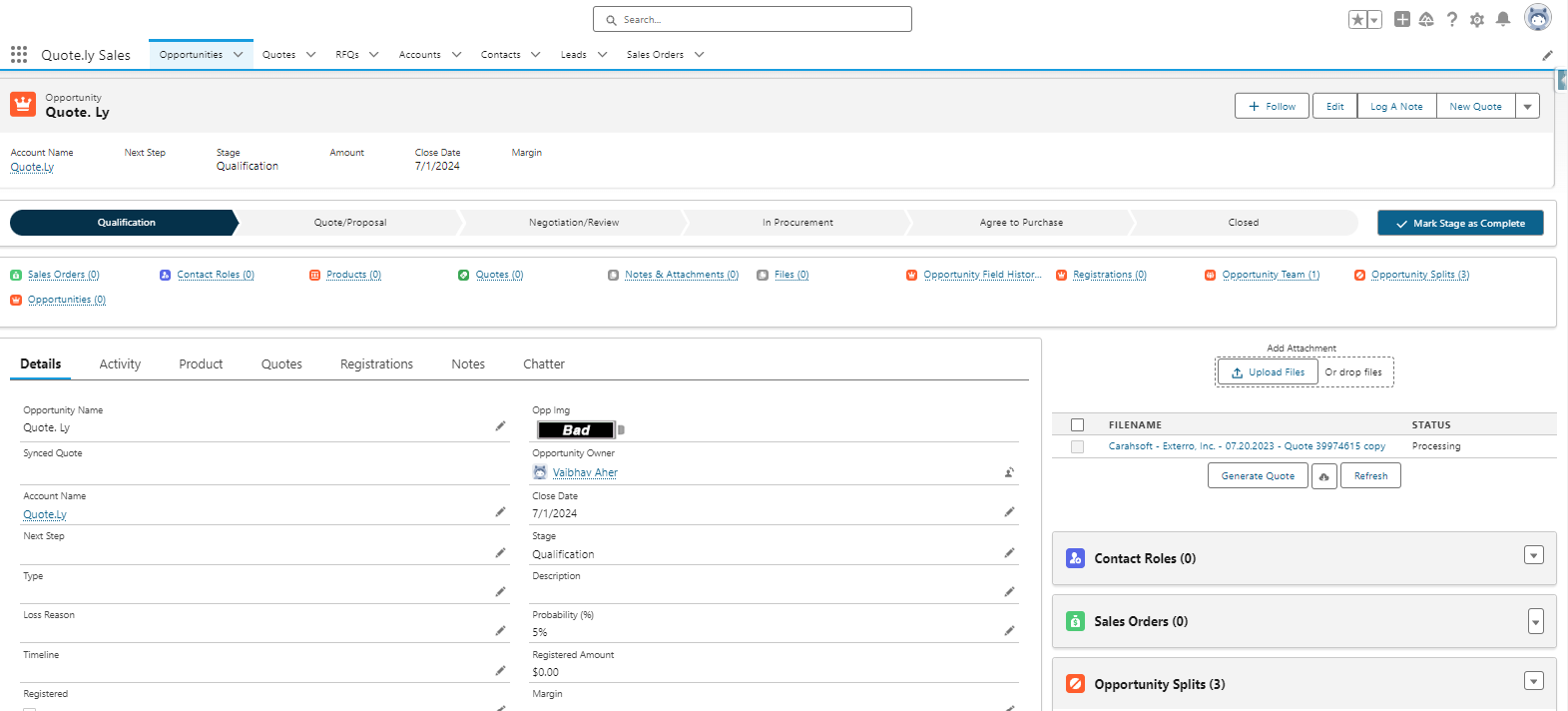Switch to the Chatter tab
Viewport: 1568px width, 711px height.
pos(544,364)
